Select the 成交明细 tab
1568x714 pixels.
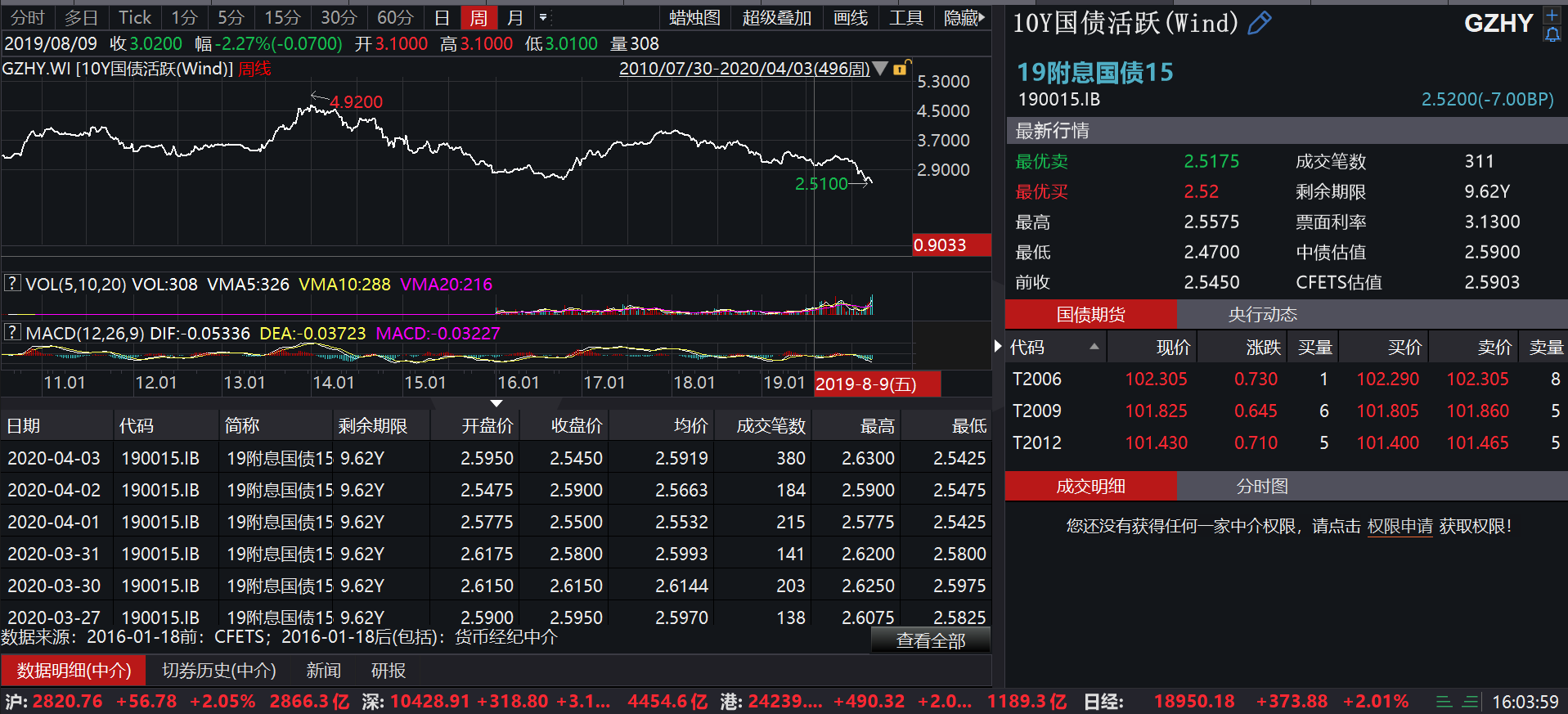click(x=1090, y=486)
